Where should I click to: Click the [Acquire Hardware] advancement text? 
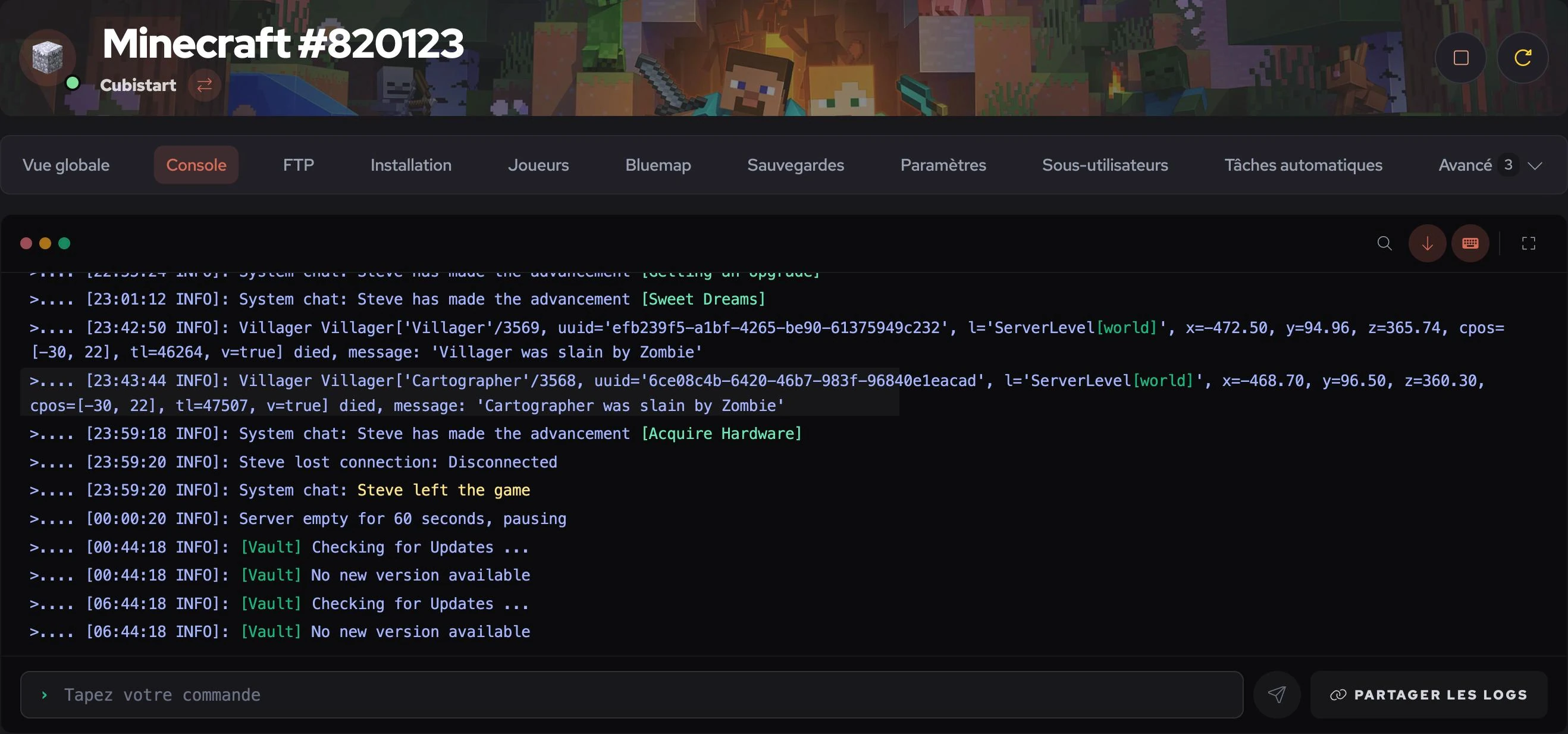click(722, 434)
